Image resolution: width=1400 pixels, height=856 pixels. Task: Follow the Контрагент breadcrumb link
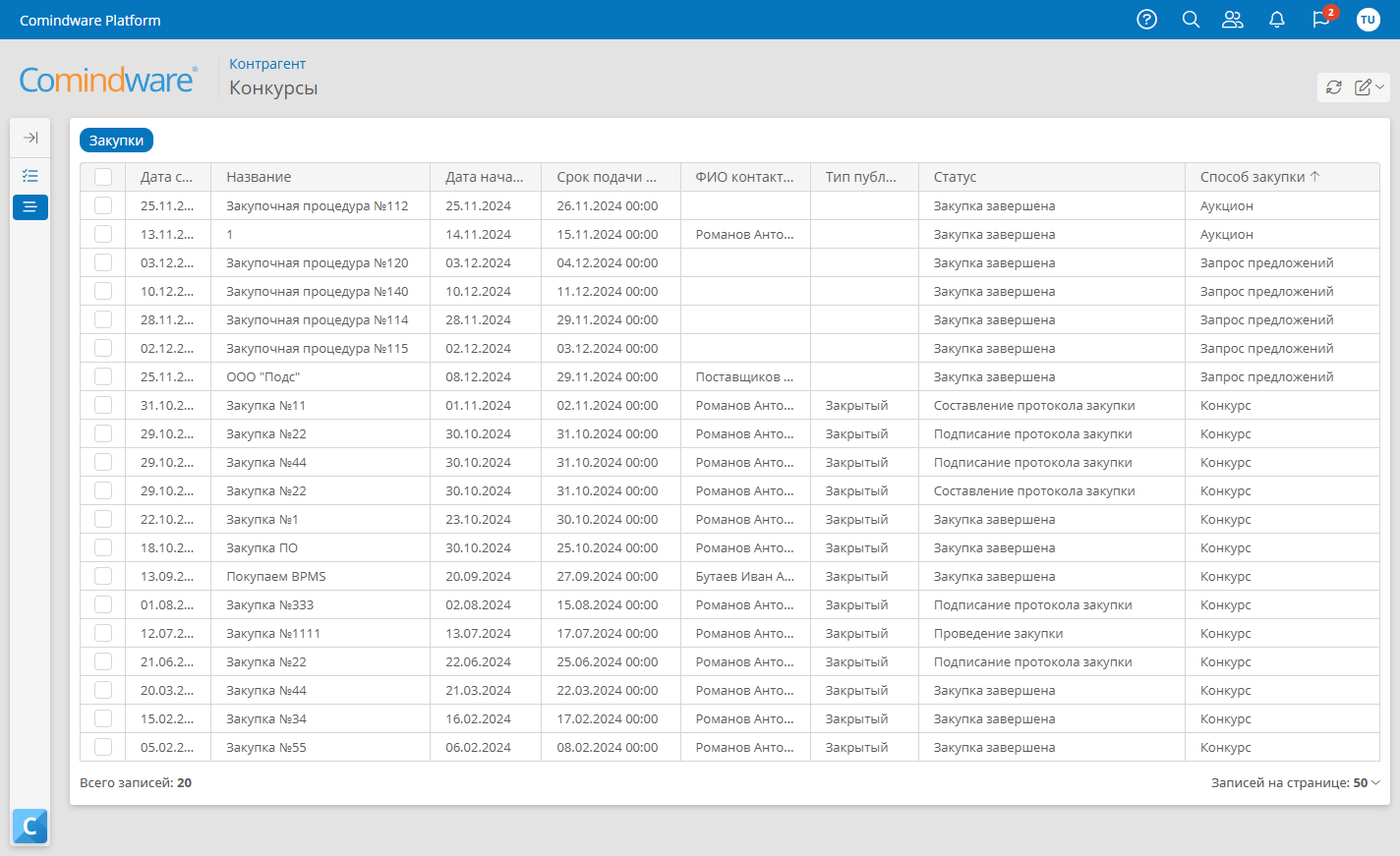(x=267, y=64)
